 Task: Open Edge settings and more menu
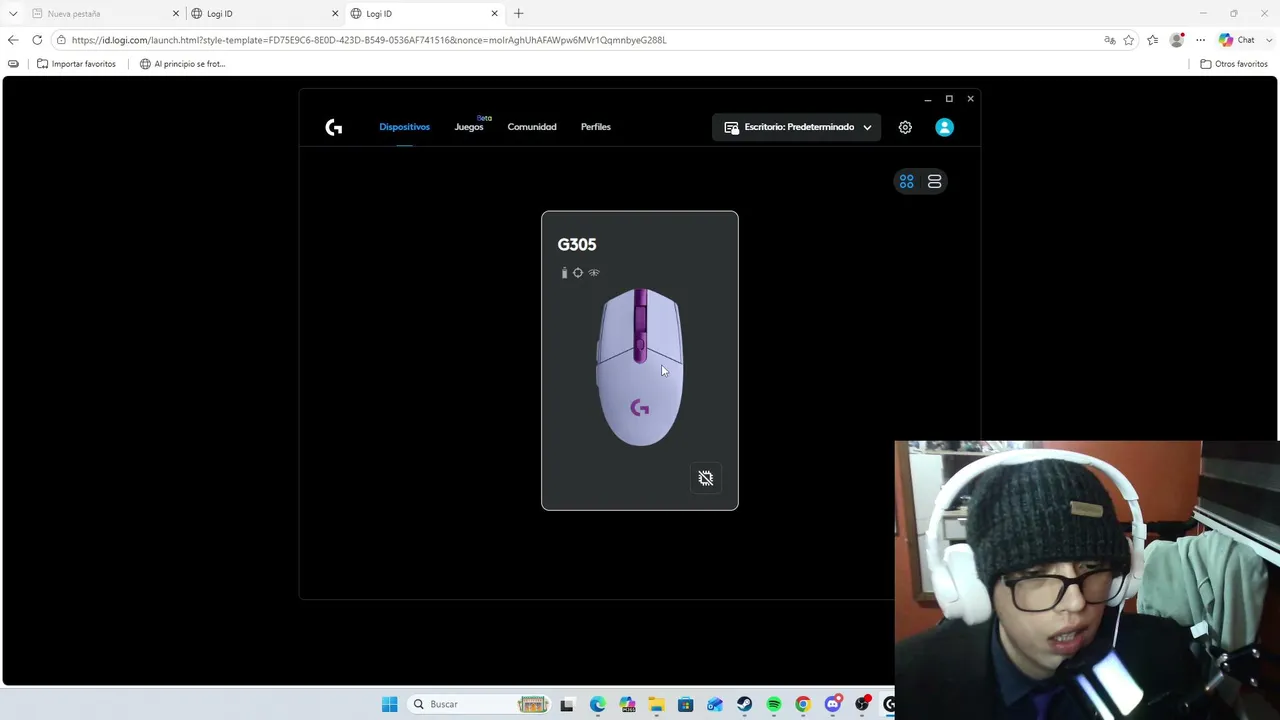coord(1201,40)
